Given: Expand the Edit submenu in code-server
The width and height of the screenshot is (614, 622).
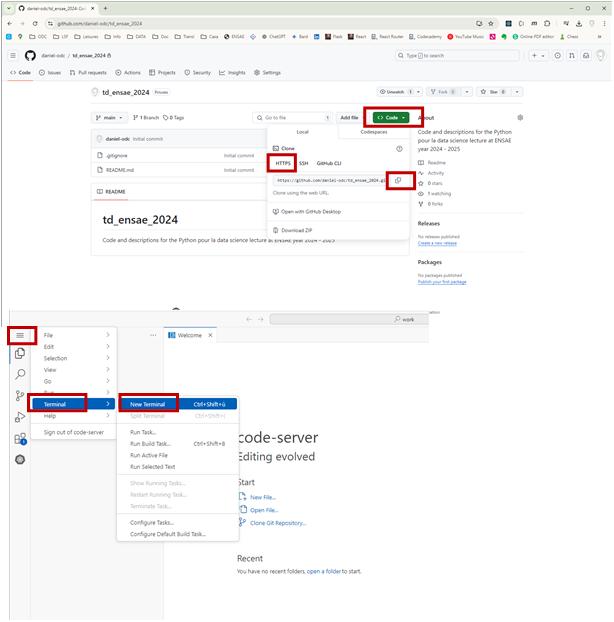Looking at the screenshot, I should [x=74, y=347].
